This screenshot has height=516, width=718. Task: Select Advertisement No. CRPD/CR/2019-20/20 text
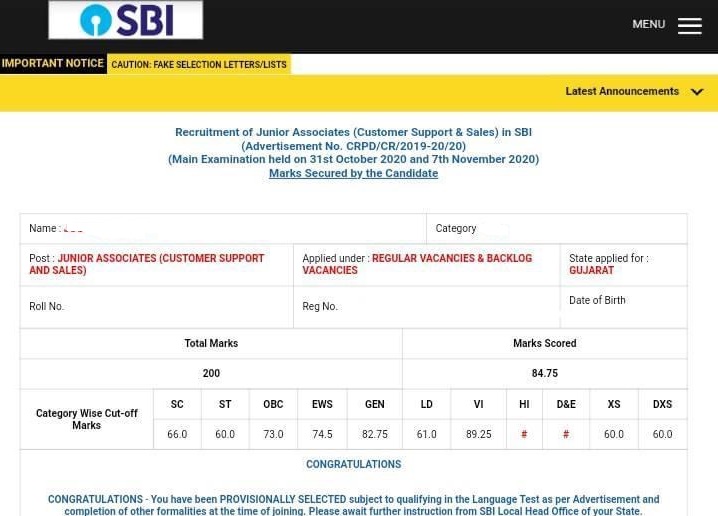point(353,146)
